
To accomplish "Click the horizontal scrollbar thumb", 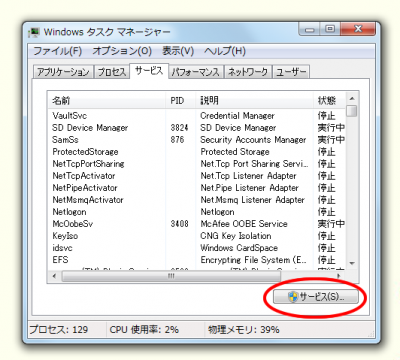I will (x=171, y=276).
